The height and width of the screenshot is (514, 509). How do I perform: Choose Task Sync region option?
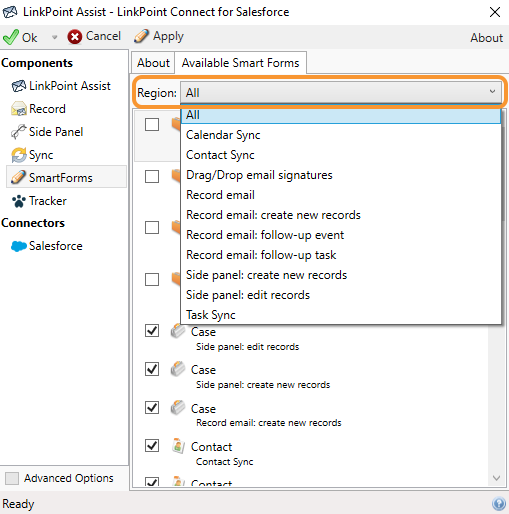tap(341, 315)
